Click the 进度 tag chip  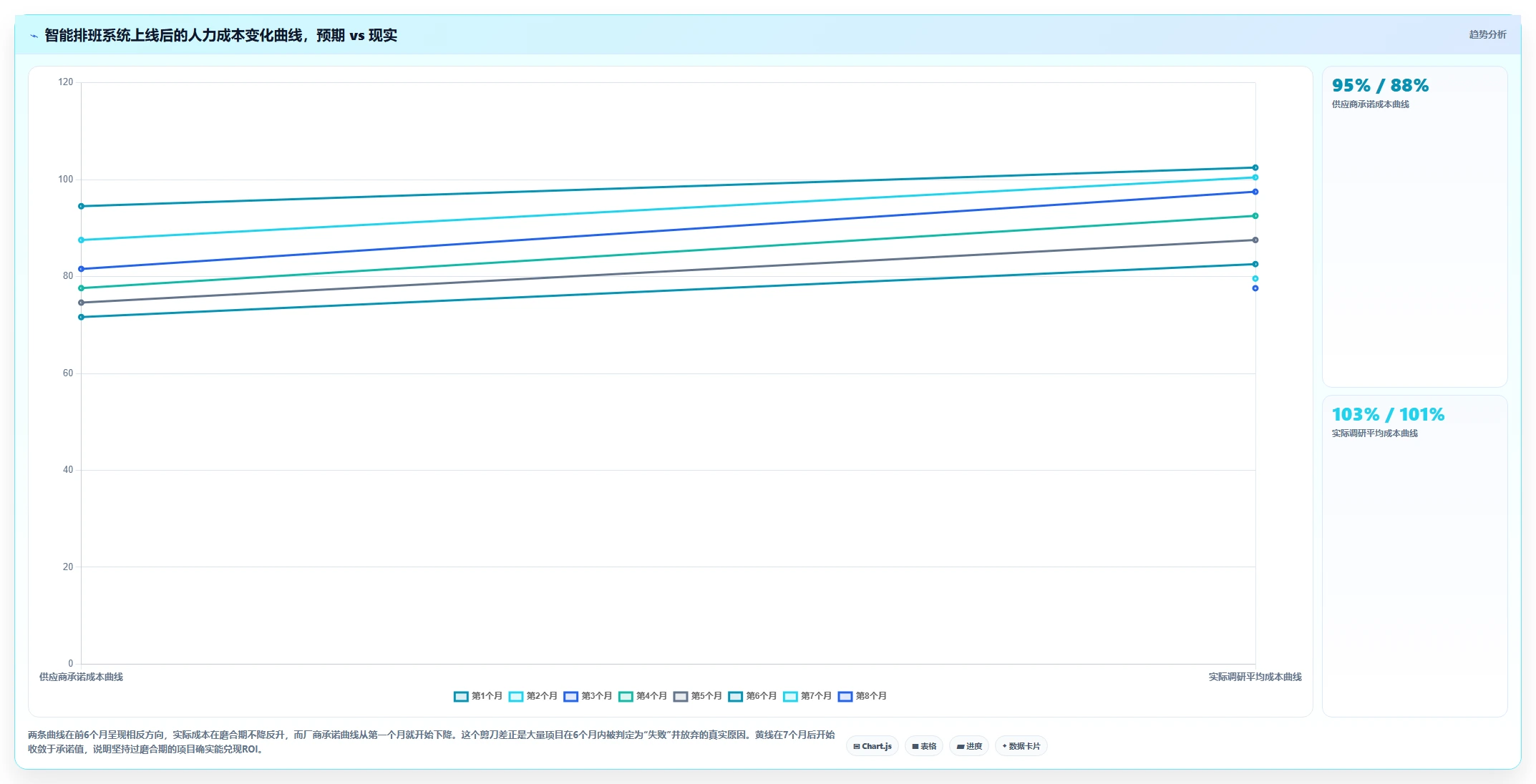(x=969, y=746)
